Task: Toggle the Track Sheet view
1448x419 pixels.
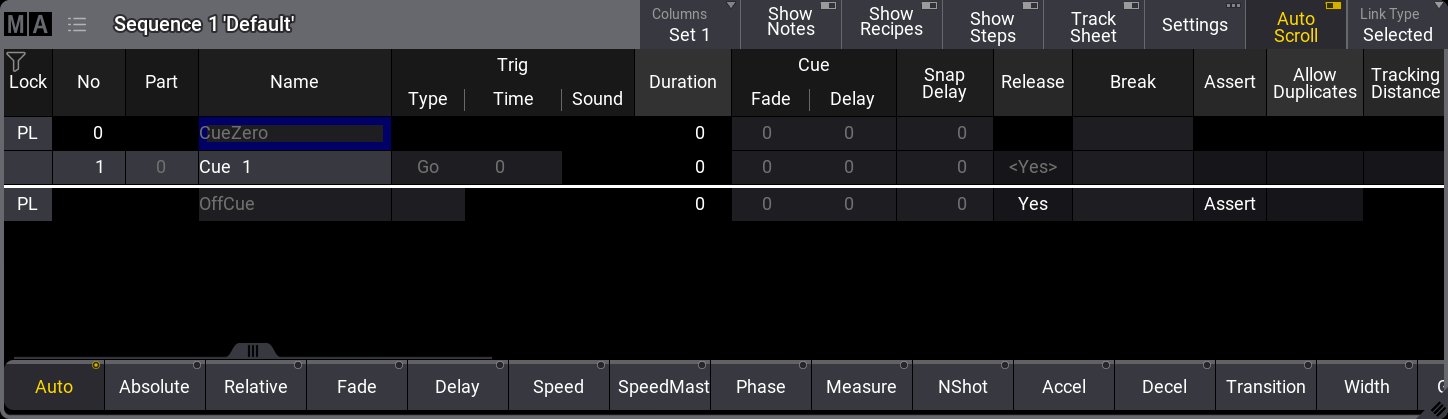Action: (1094, 25)
